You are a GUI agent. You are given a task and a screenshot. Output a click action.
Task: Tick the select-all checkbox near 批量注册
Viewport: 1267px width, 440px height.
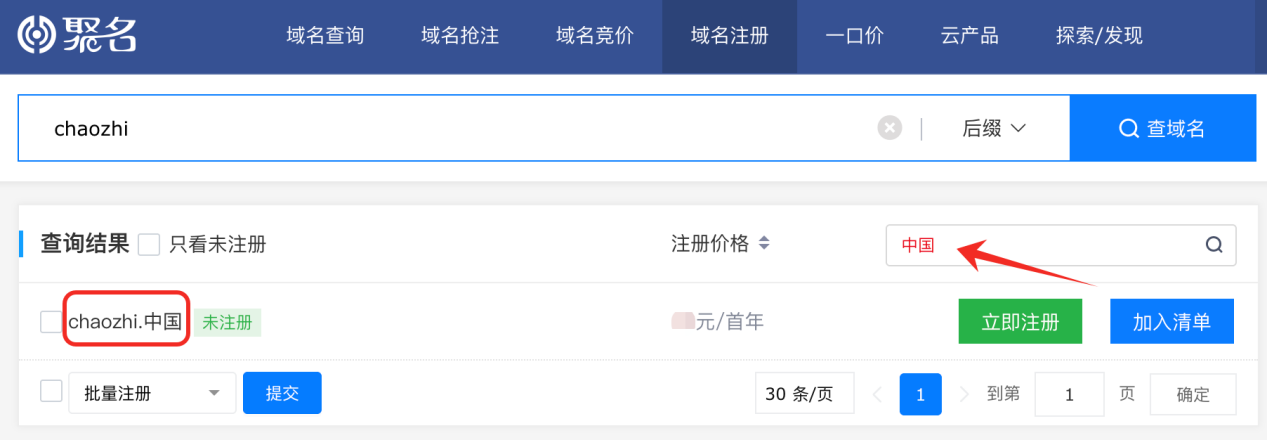point(51,390)
